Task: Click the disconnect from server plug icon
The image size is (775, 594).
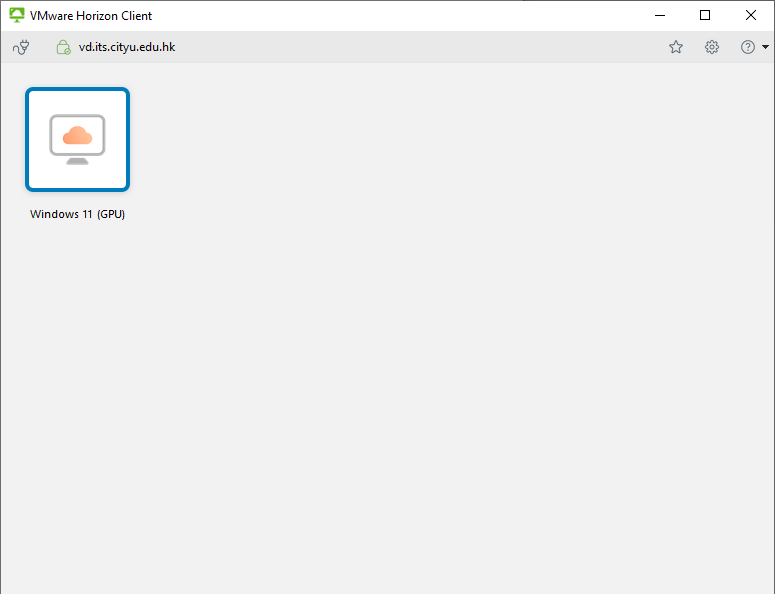Action: pyautogui.click(x=21, y=47)
